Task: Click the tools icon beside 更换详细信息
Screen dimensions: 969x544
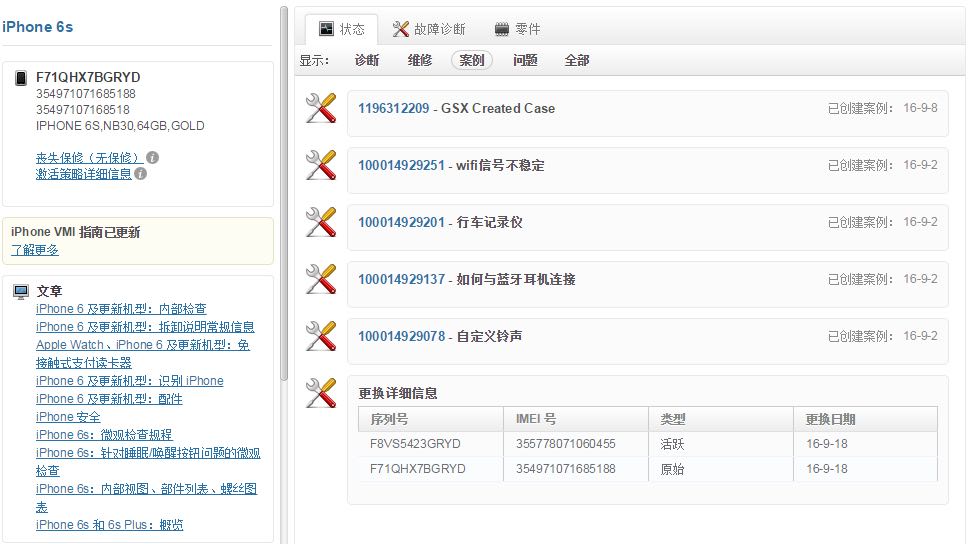Action: [x=321, y=393]
